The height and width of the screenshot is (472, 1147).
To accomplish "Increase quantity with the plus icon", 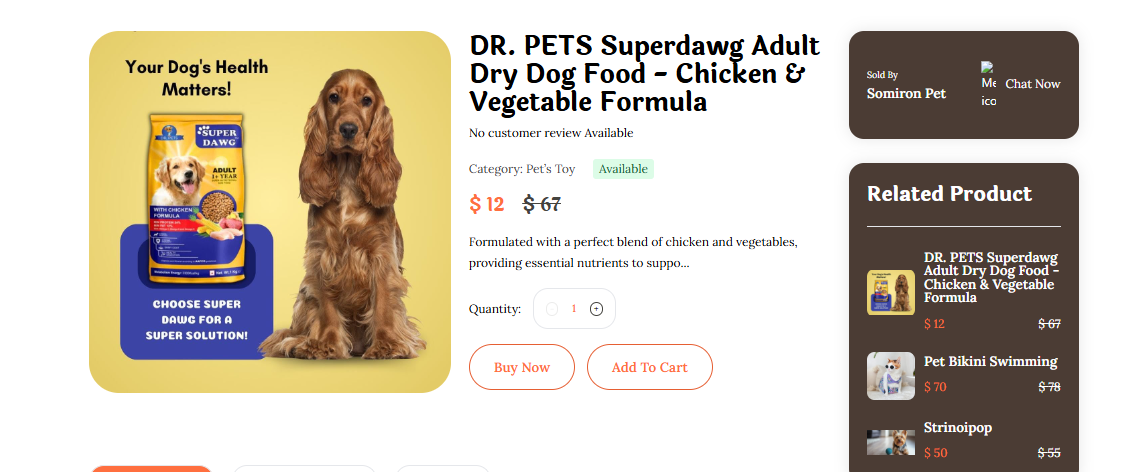I will 597,309.
